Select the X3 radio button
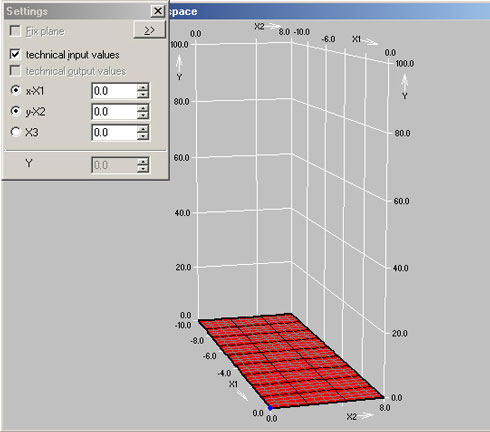Image resolution: width=490 pixels, height=432 pixels. (15, 132)
